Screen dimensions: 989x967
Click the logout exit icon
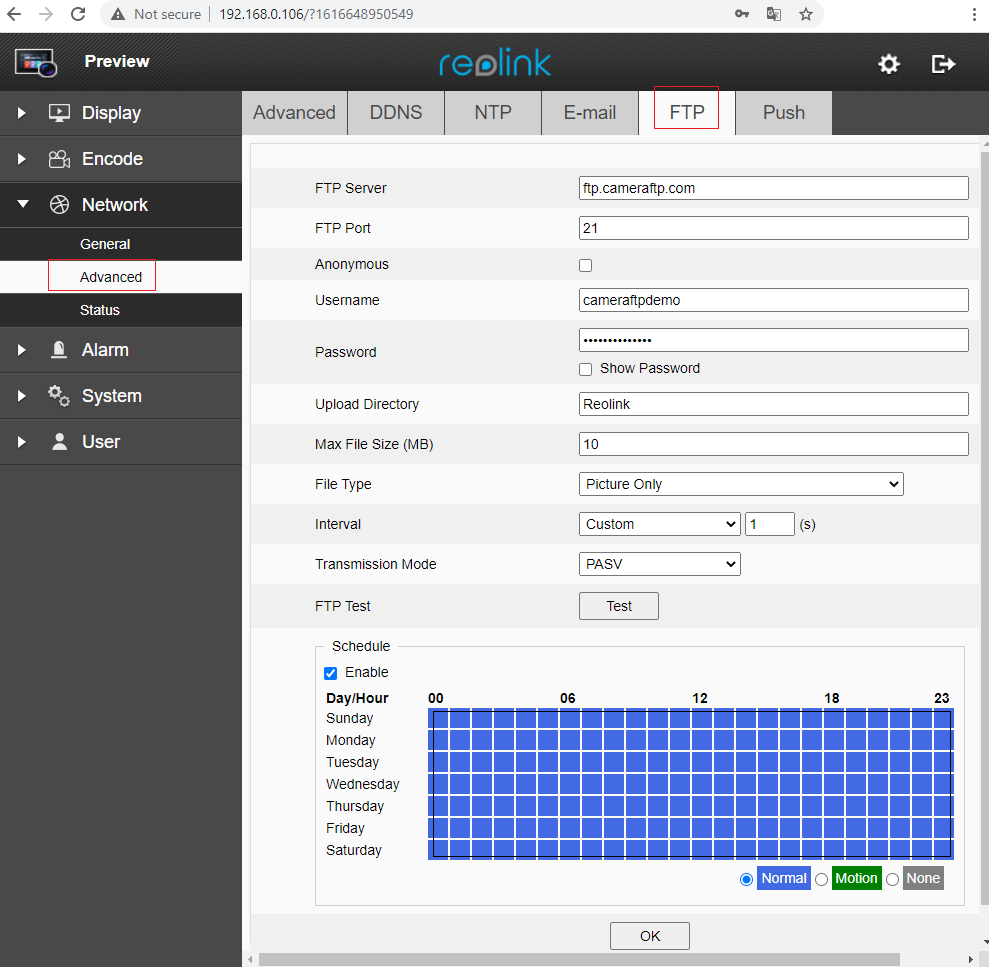pos(943,64)
